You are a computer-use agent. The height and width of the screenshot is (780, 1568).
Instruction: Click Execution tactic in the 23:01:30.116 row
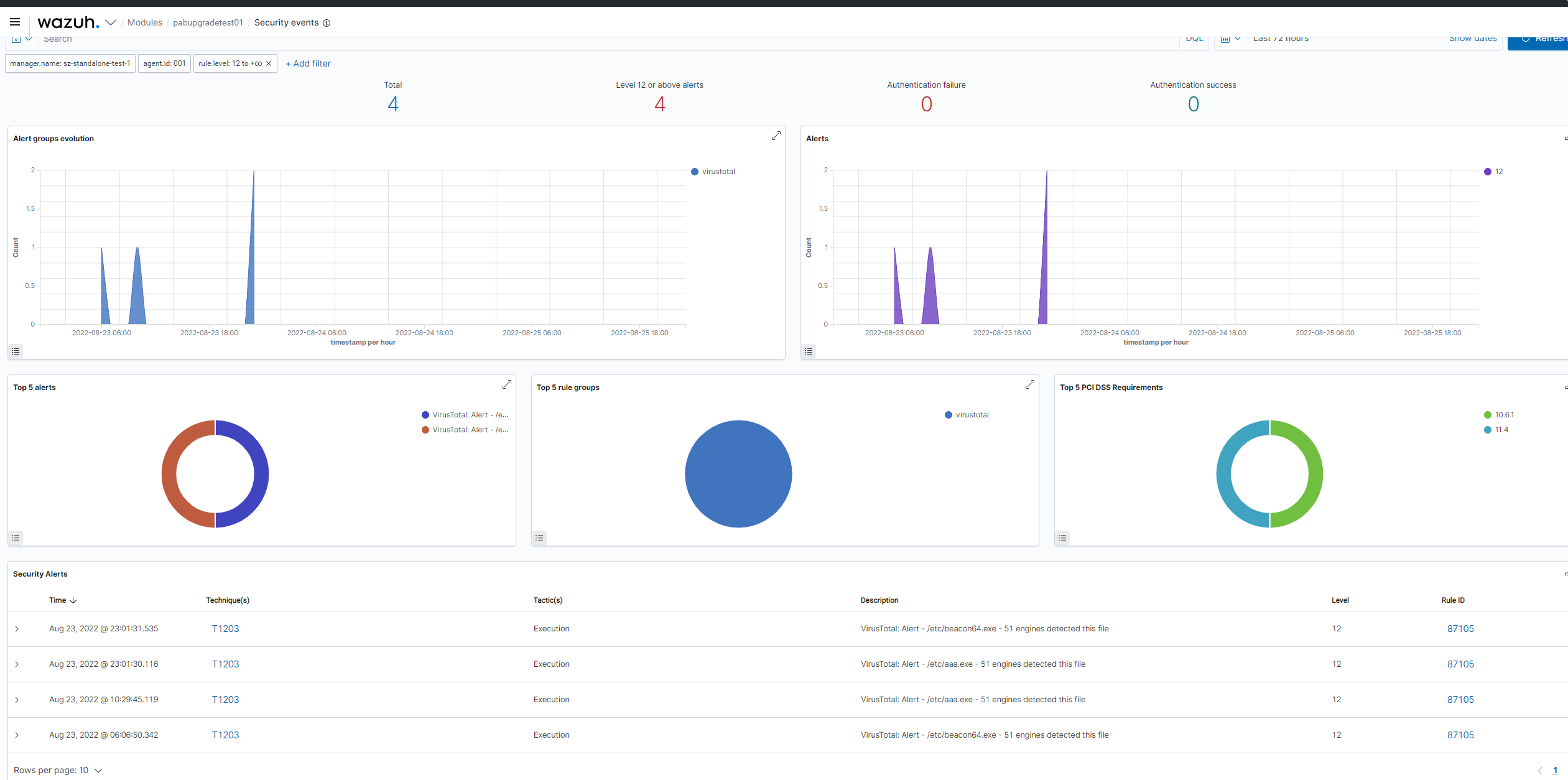point(551,664)
